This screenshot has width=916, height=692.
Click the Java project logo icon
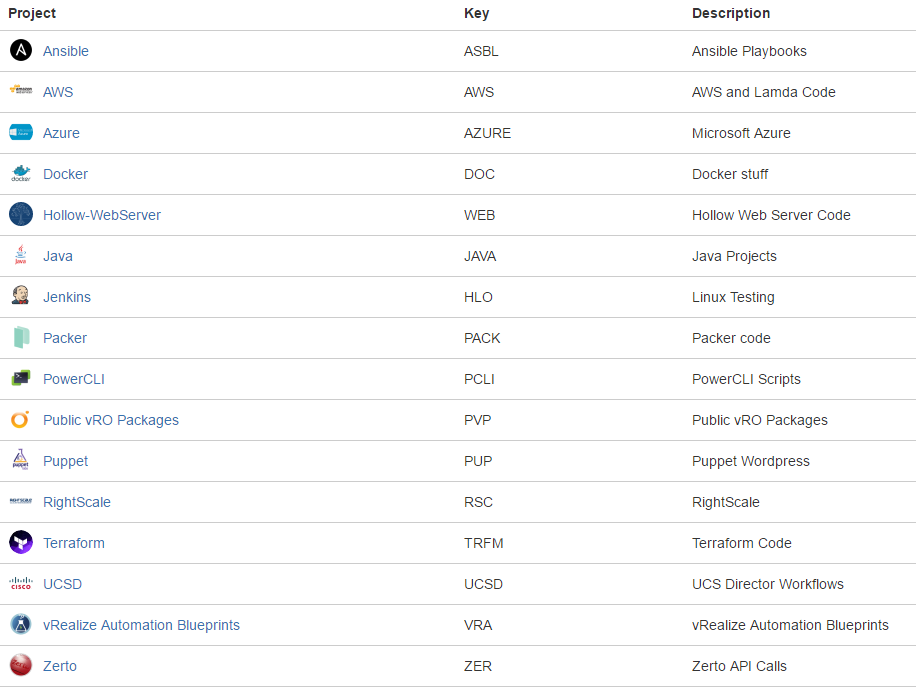tap(21, 256)
